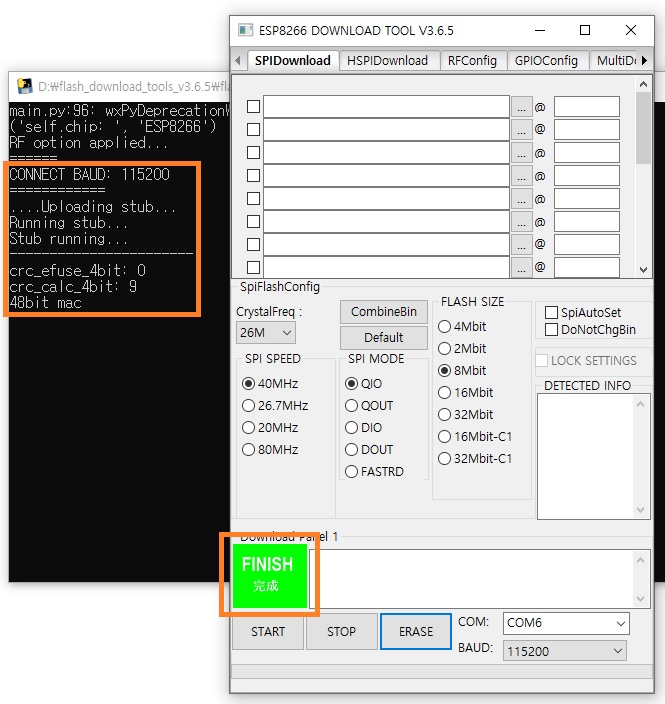Switch to the HSPIDownload tab

pos(387,61)
